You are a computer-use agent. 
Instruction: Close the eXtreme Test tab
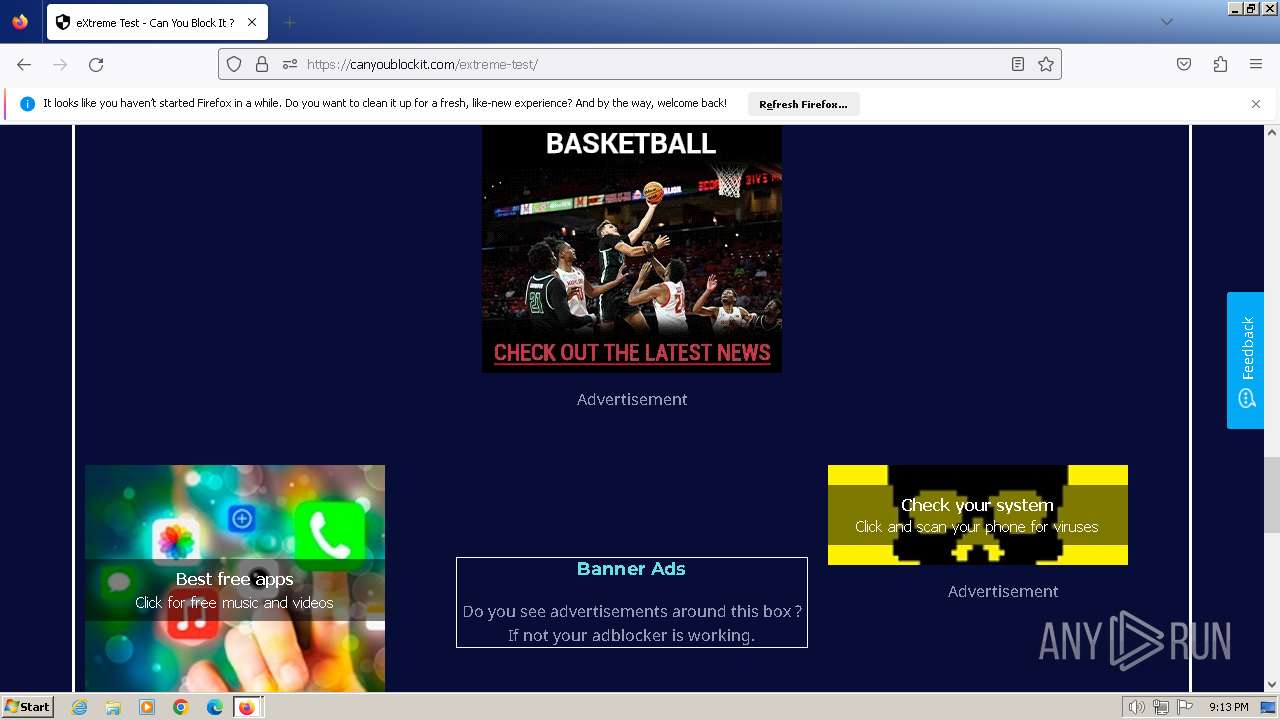(x=251, y=22)
